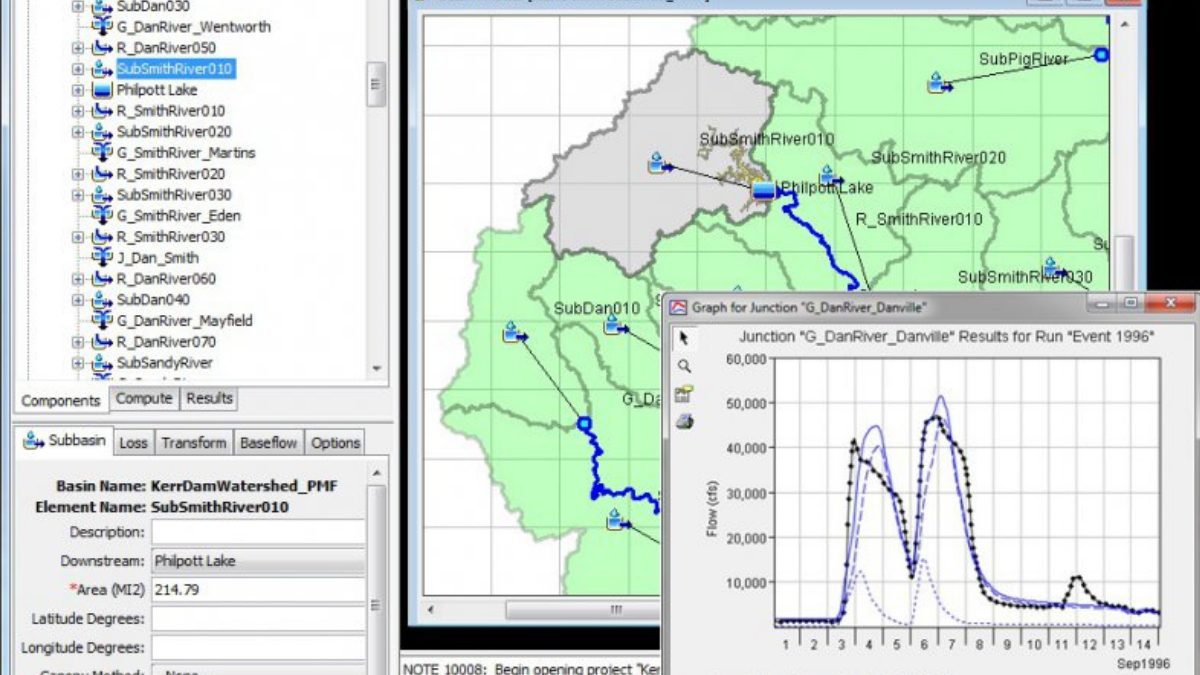Expand the SubSandyRiver tree node
The height and width of the screenshot is (675, 1200).
coord(78,362)
